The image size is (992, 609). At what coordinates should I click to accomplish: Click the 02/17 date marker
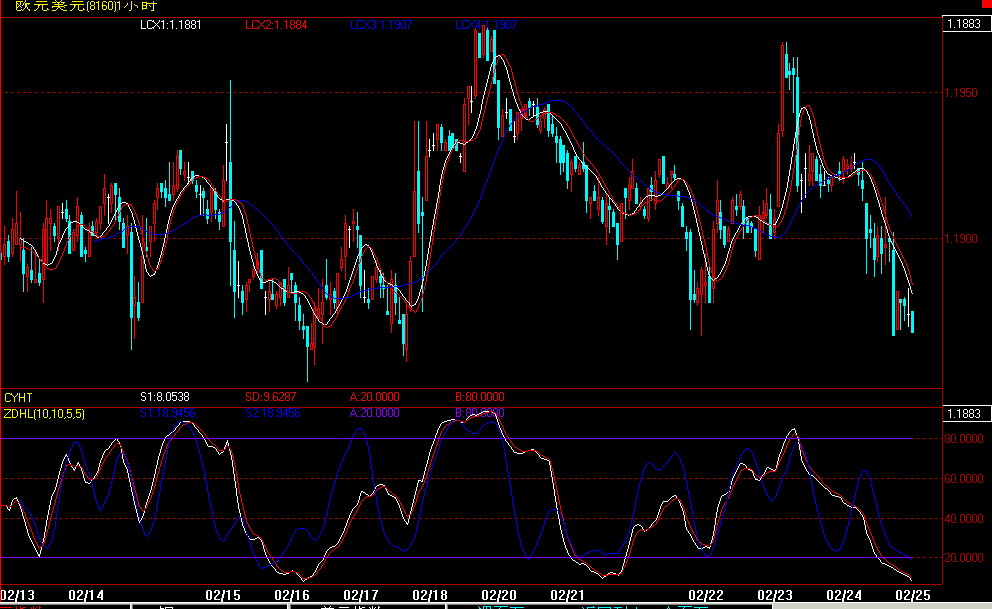[x=361, y=595]
